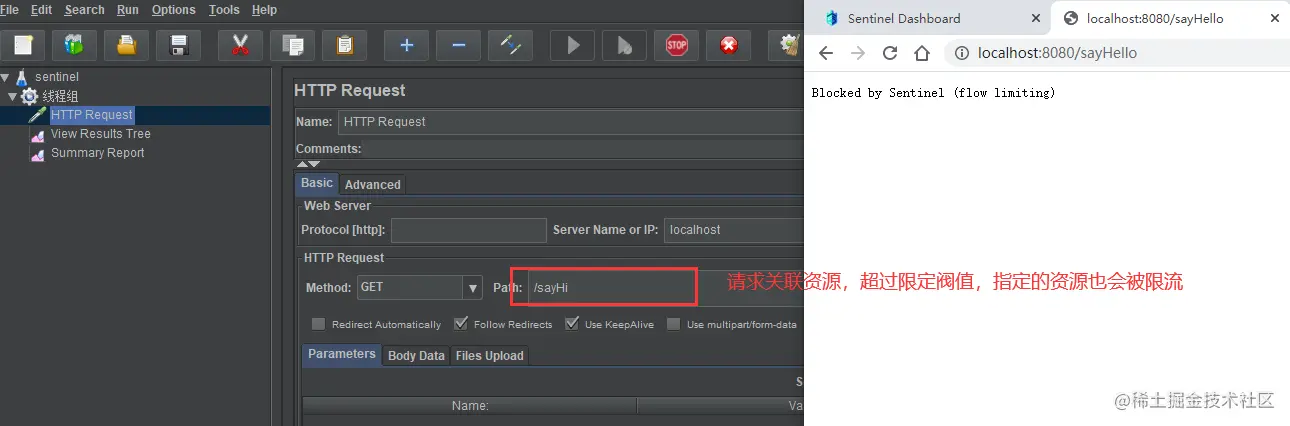
Task: Click the red STOP toolbar icon
Action: (677, 45)
